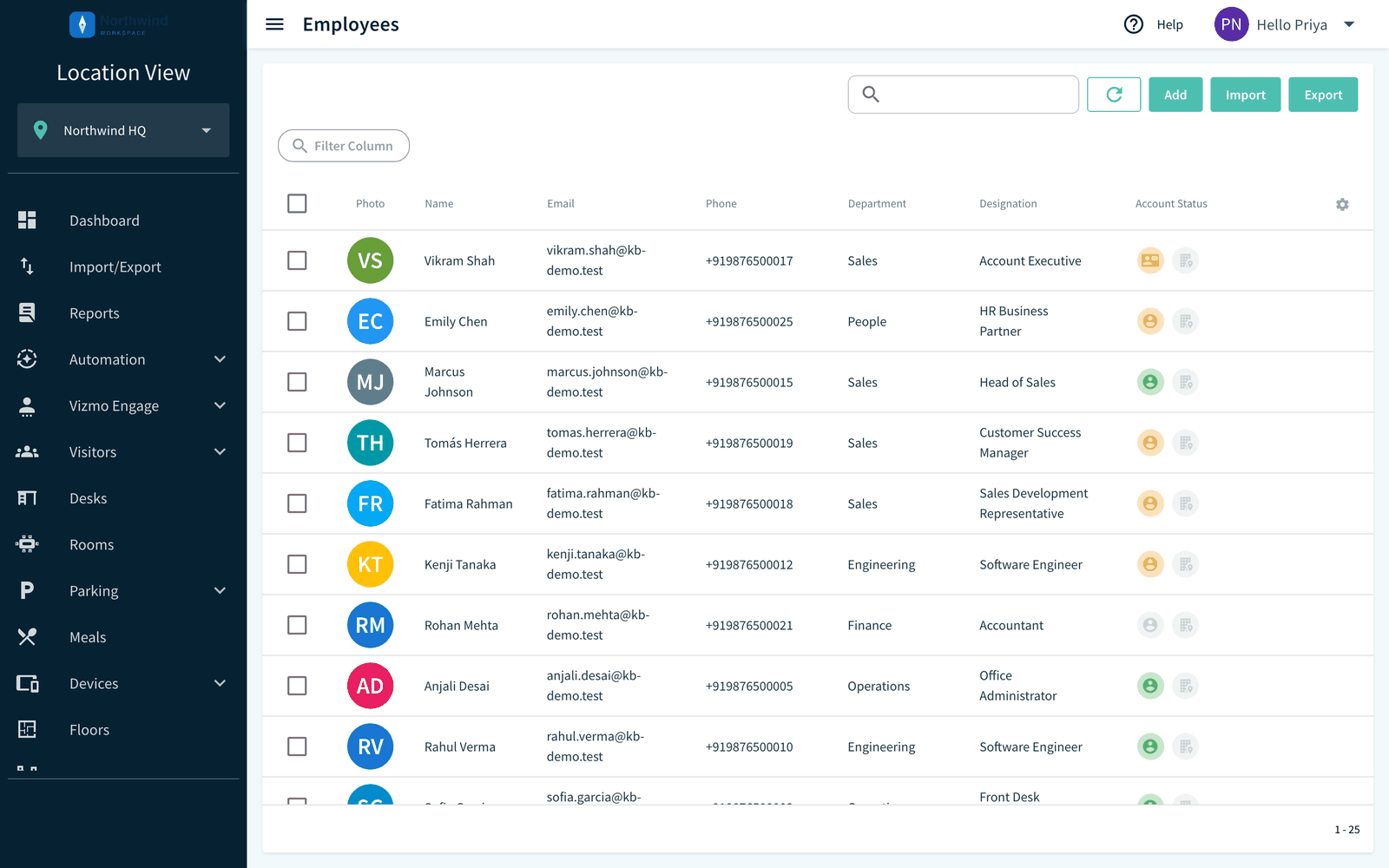Expand the Visitors submenu chevron
Viewport: 1389px width, 868px height.
[x=220, y=451]
